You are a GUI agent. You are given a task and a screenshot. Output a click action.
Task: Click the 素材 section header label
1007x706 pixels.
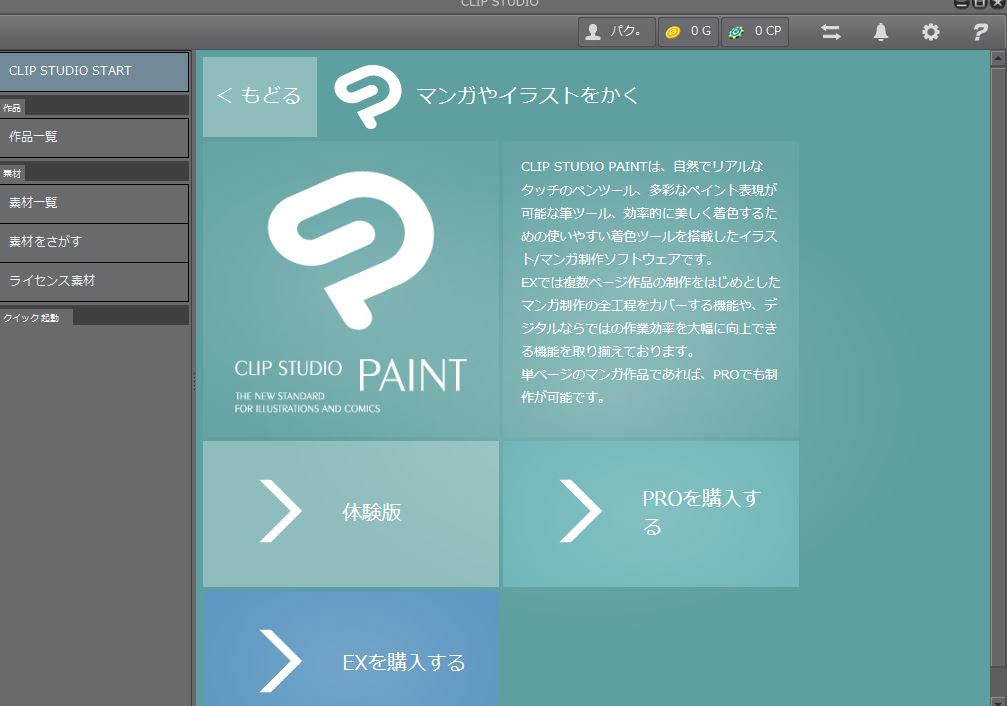pos(12,173)
